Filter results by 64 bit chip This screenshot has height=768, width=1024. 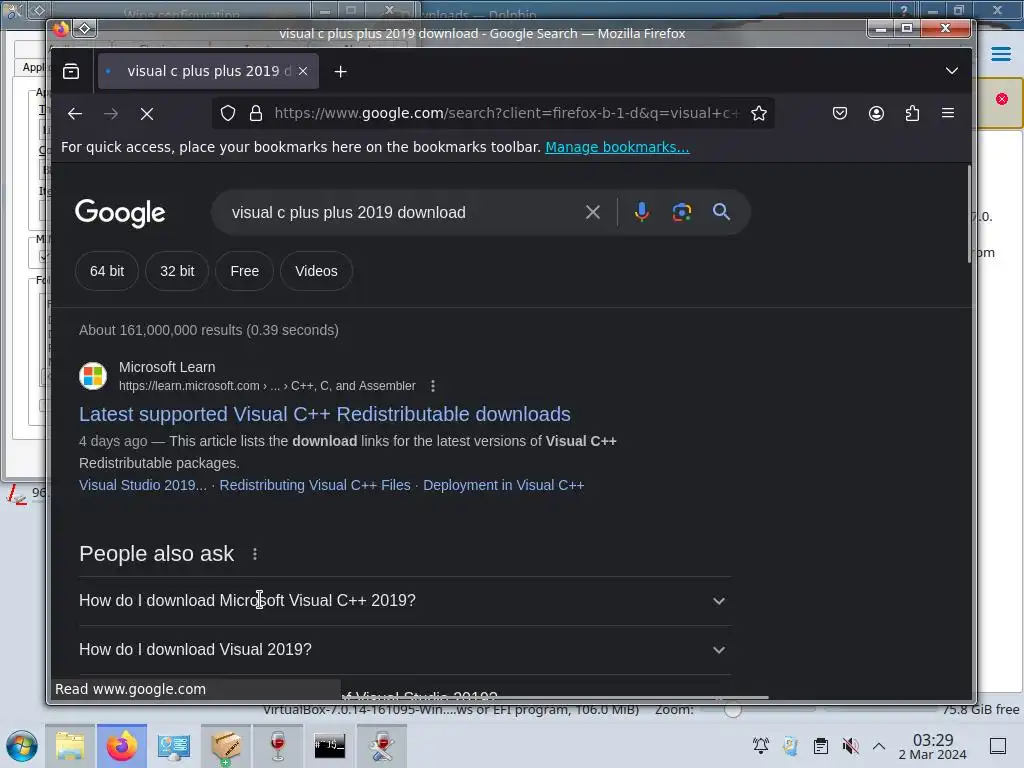pos(106,271)
